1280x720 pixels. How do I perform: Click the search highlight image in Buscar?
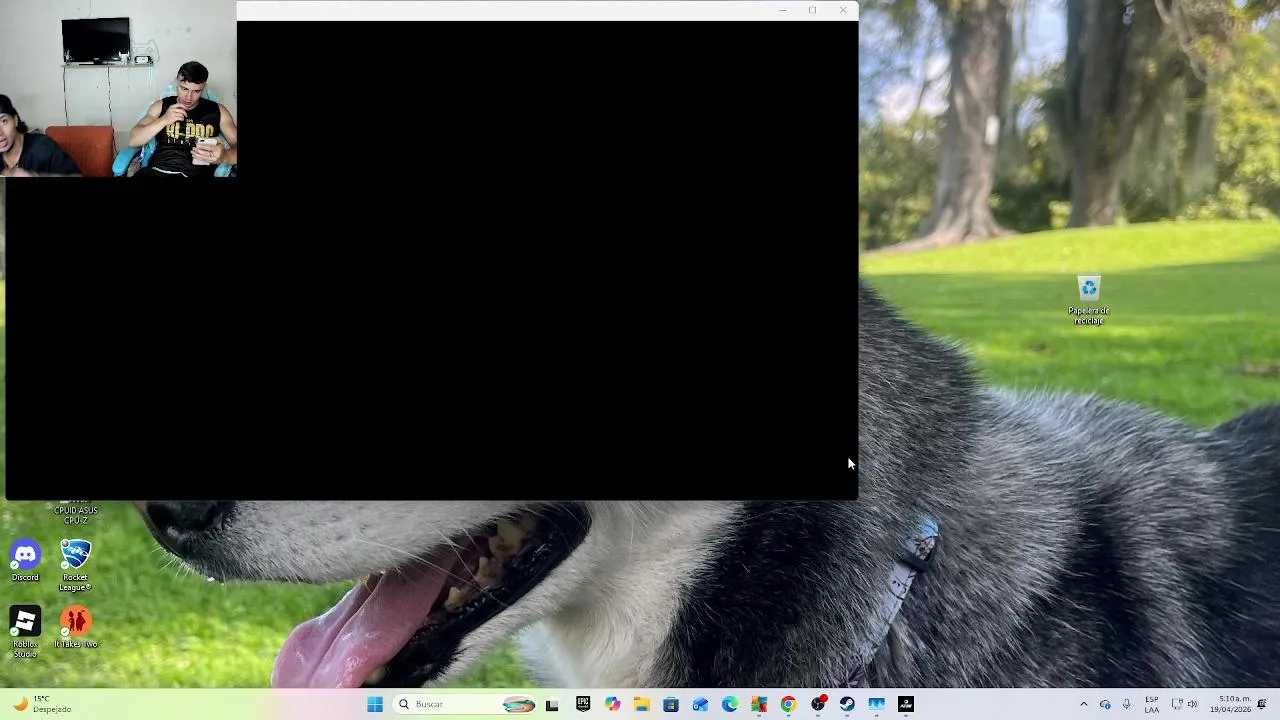[x=518, y=704]
